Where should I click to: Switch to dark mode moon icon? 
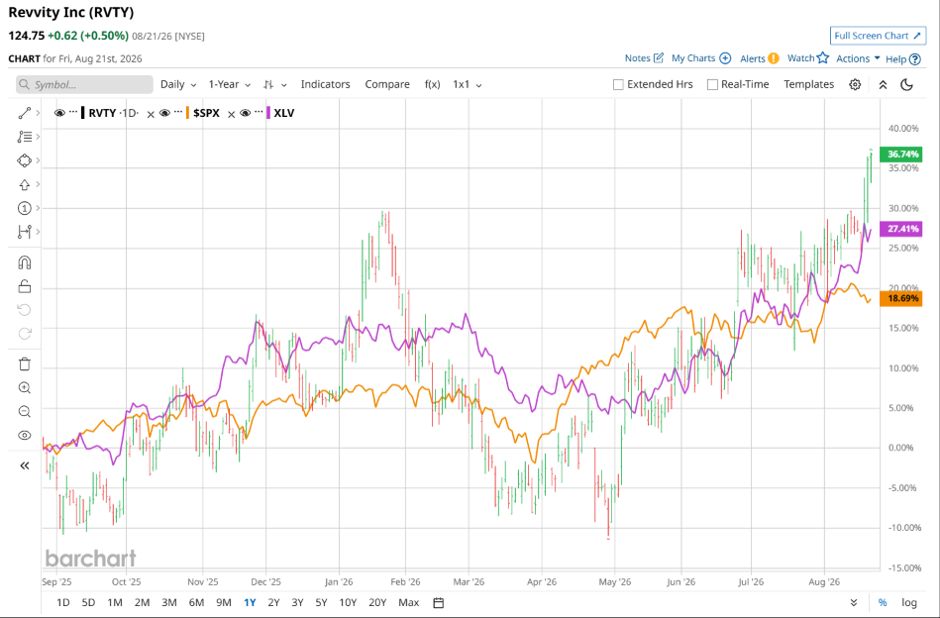(906, 85)
